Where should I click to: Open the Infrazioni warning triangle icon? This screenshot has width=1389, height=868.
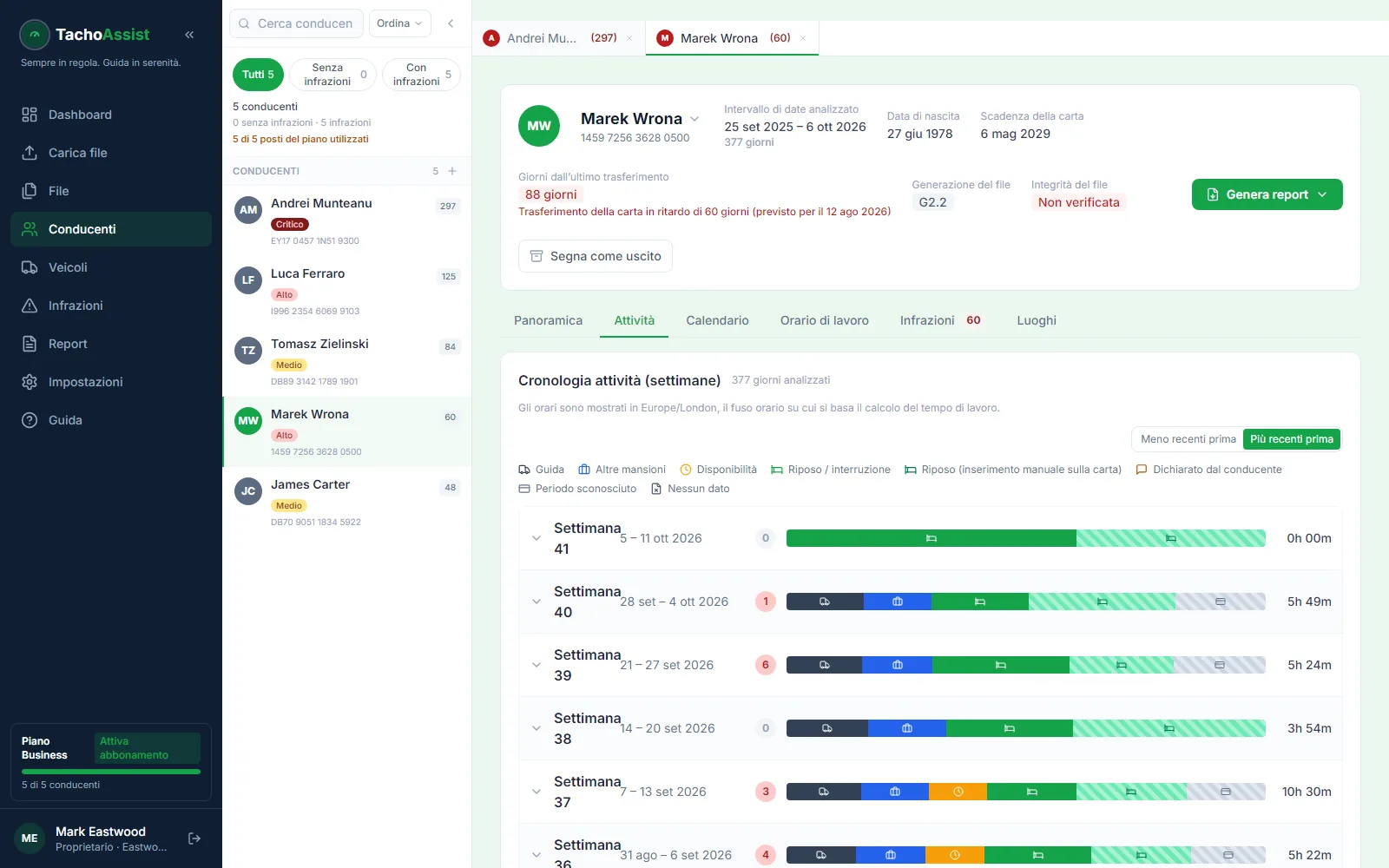coord(30,306)
